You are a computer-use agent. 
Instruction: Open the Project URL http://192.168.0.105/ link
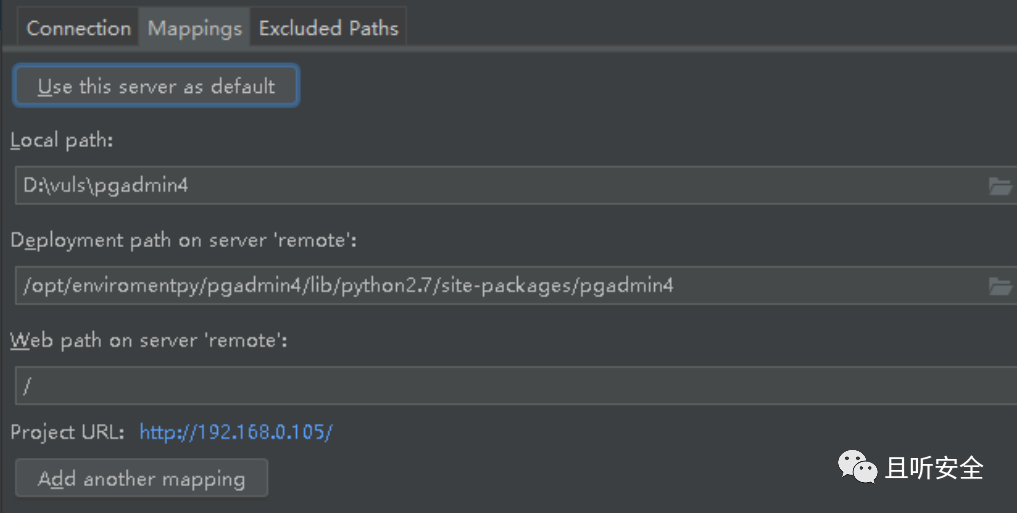point(236,432)
